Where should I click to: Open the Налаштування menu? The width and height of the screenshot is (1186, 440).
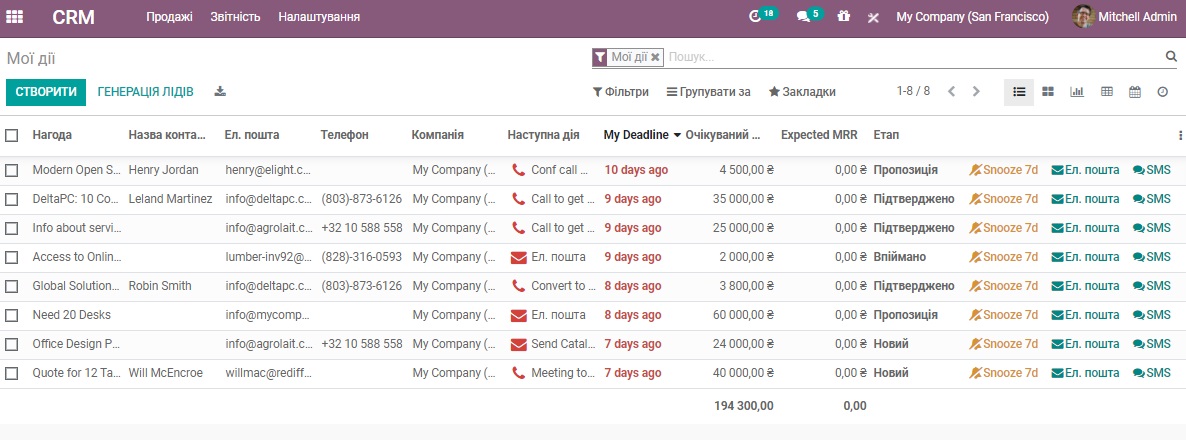pos(319,17)
